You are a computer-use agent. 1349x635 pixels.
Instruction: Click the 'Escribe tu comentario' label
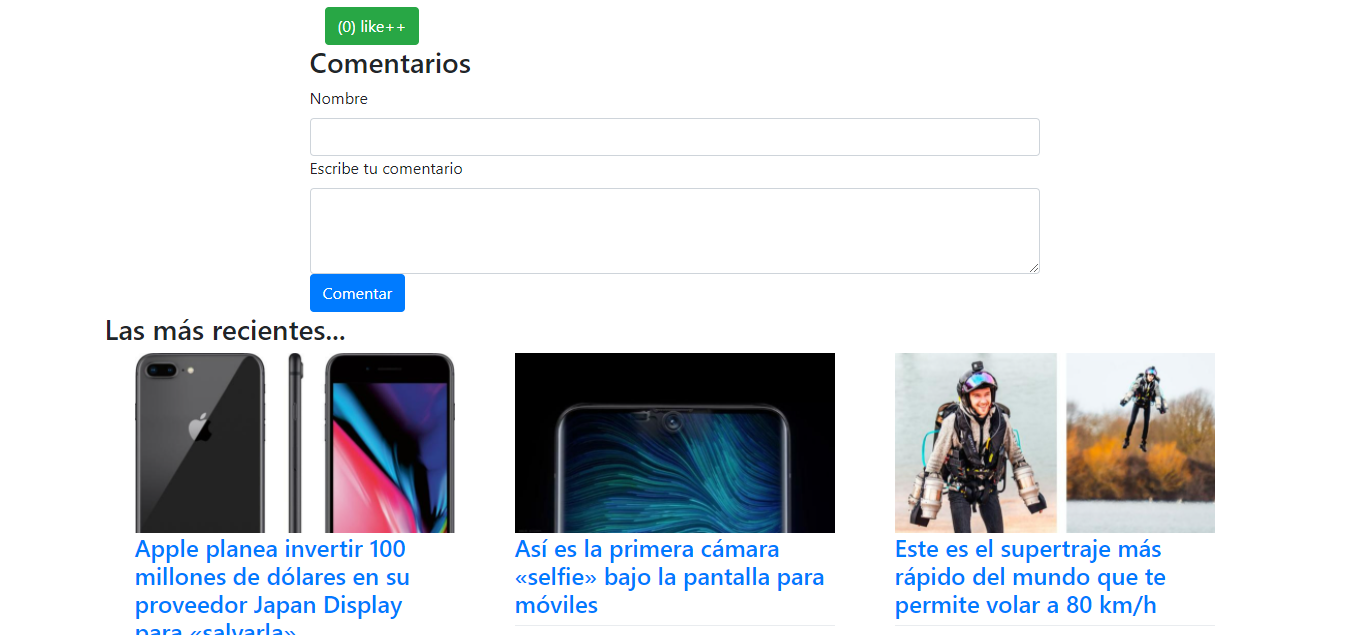(x=386, y=169)
